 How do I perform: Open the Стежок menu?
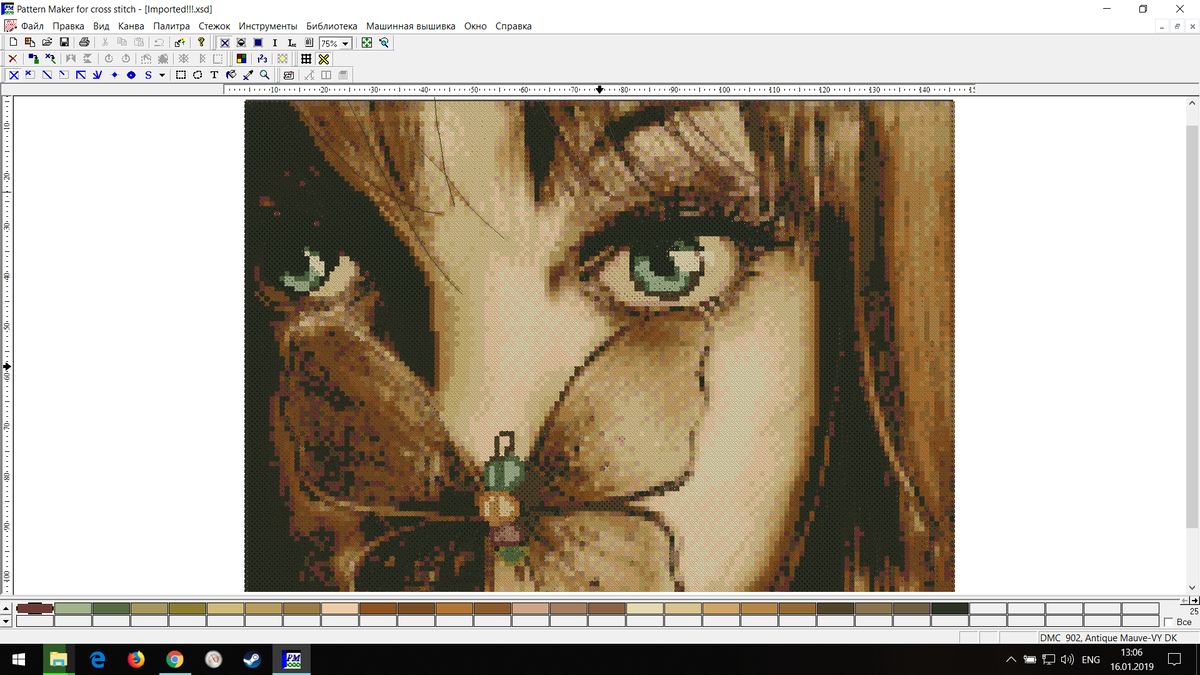click(x=214, y=26)
